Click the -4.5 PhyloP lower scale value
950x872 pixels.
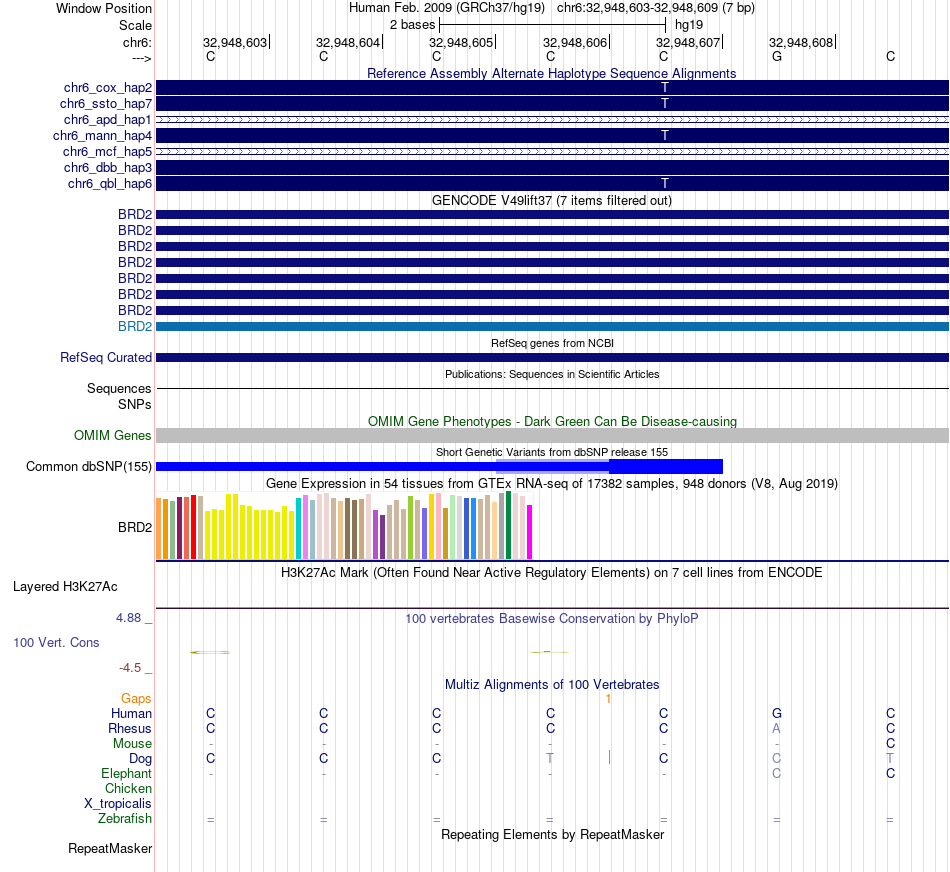pyautogui.click(x=130, y=668)
